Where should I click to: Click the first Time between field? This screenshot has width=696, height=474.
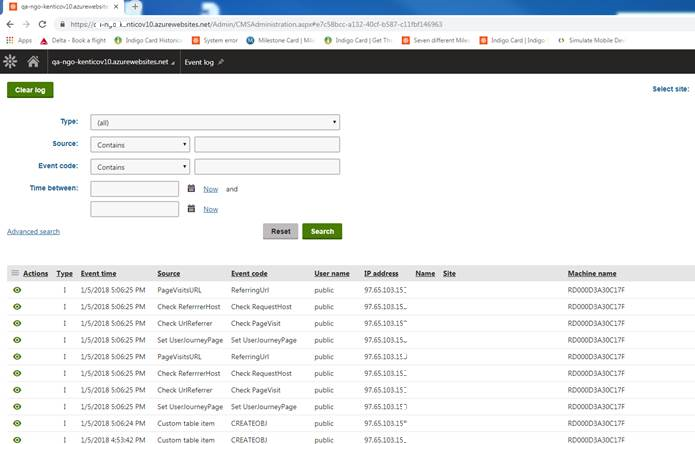tap(134, 189)
